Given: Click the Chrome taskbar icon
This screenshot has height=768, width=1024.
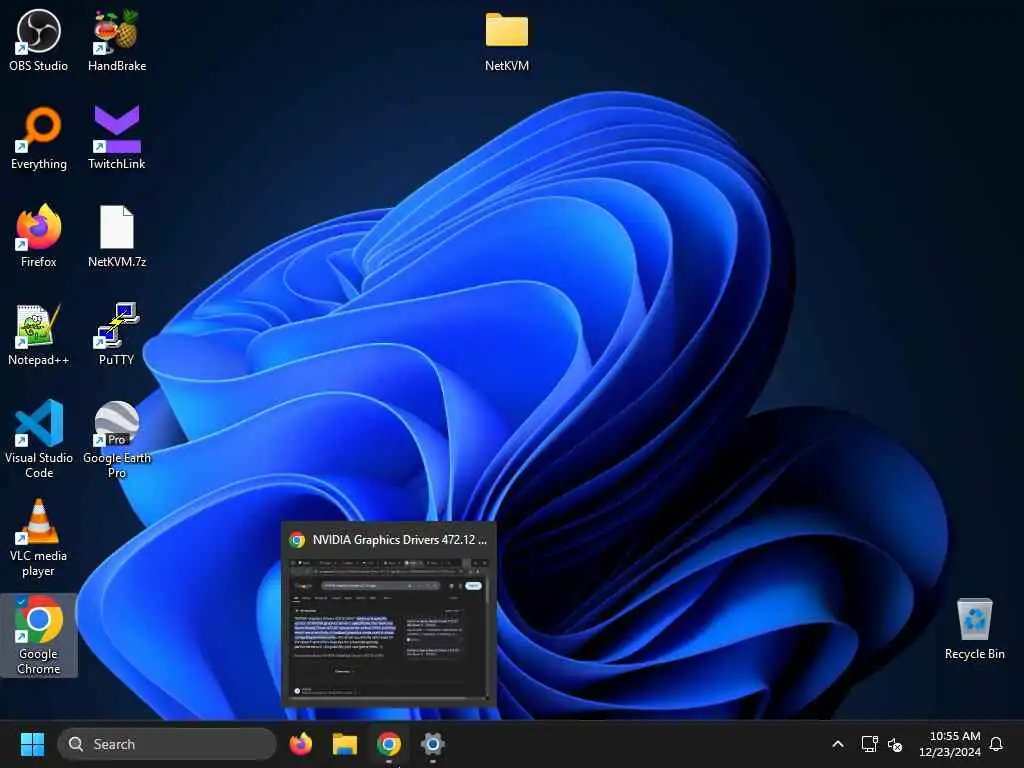Looking at the screenshot, I should tap(389, 744).
